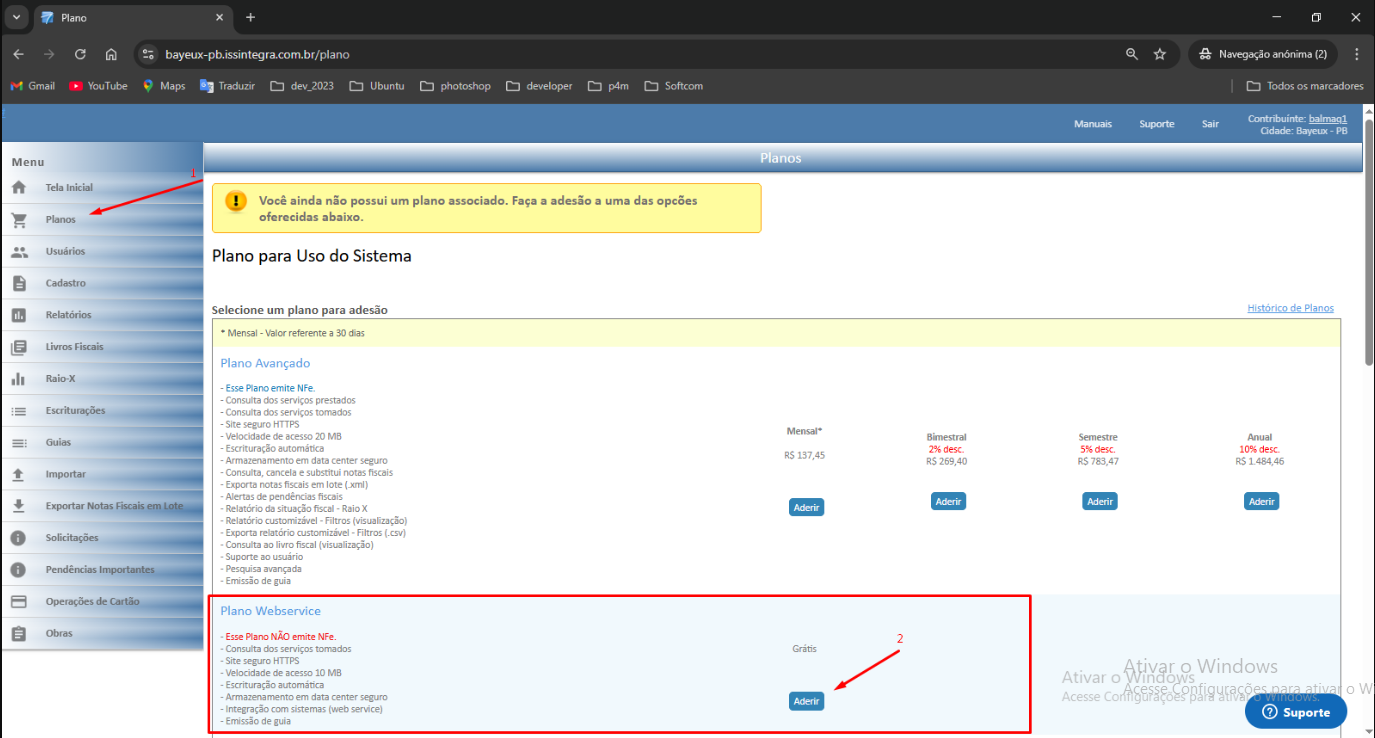Open the Histórico de Planos link
The image size is (1375, 738).
1290,307
